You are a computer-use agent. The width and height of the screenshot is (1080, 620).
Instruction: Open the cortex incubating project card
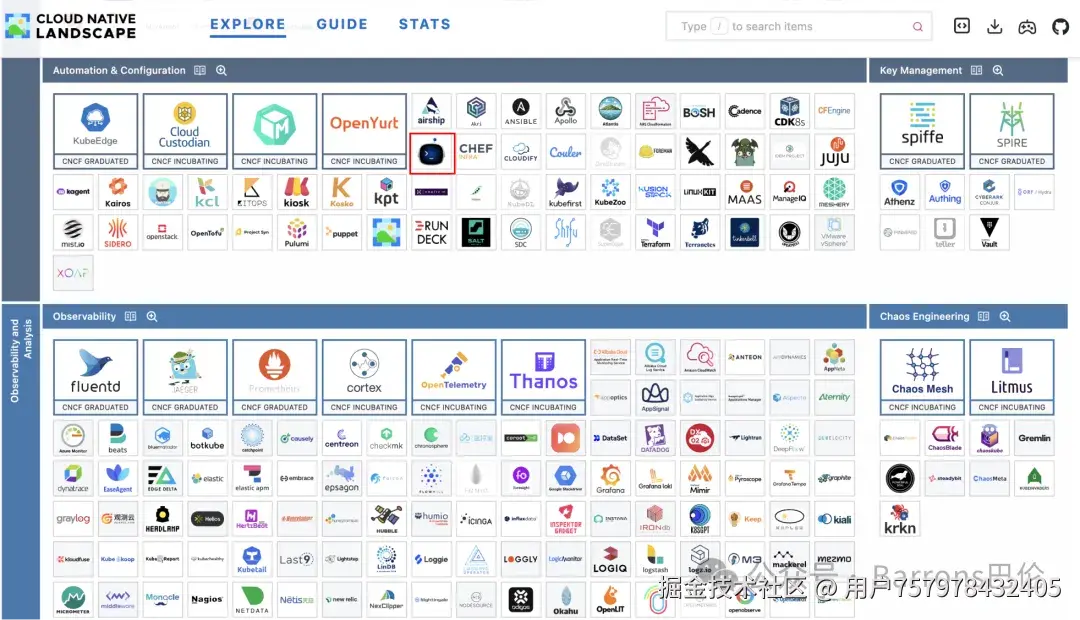(364, 377)
